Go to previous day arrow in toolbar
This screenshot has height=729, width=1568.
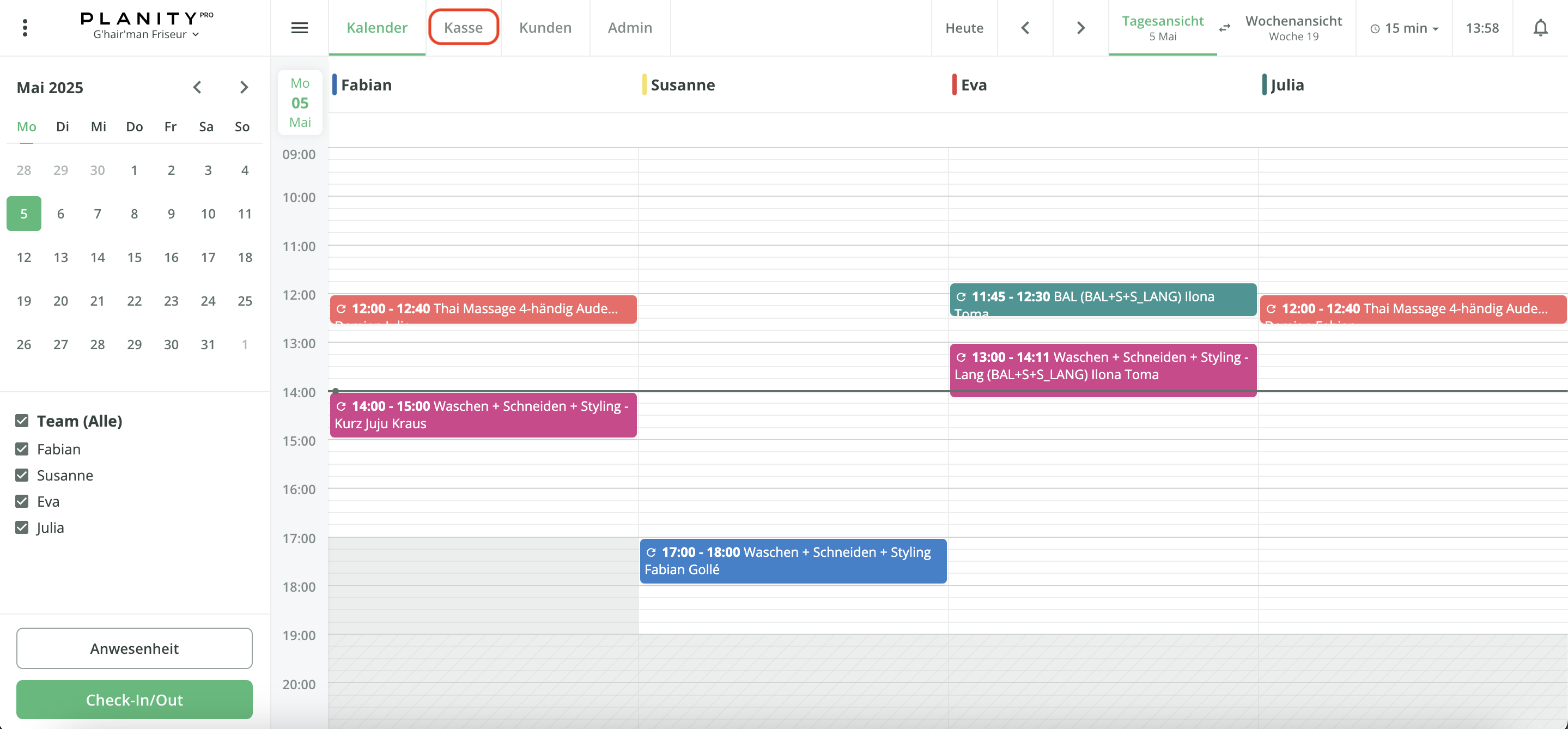click(x=1025, y=28)
